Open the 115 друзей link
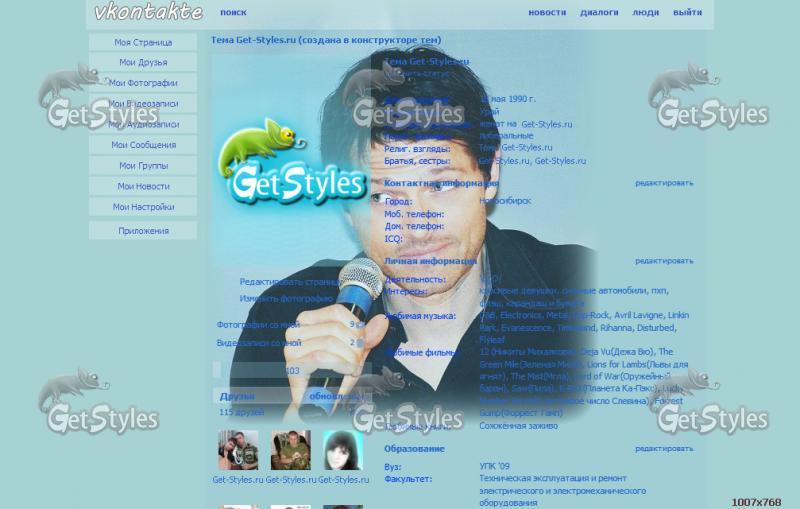The height and width of the screenshot is (509, 800). click(241, 412)
